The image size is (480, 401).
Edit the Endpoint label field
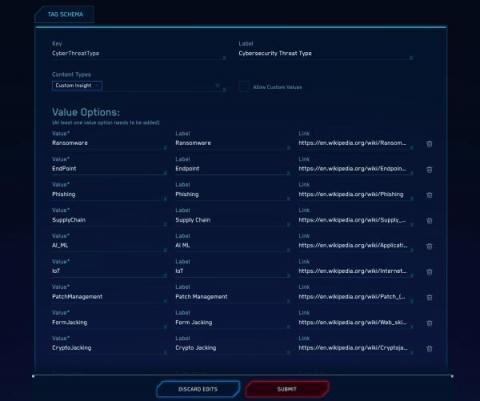tap(233, 169)
